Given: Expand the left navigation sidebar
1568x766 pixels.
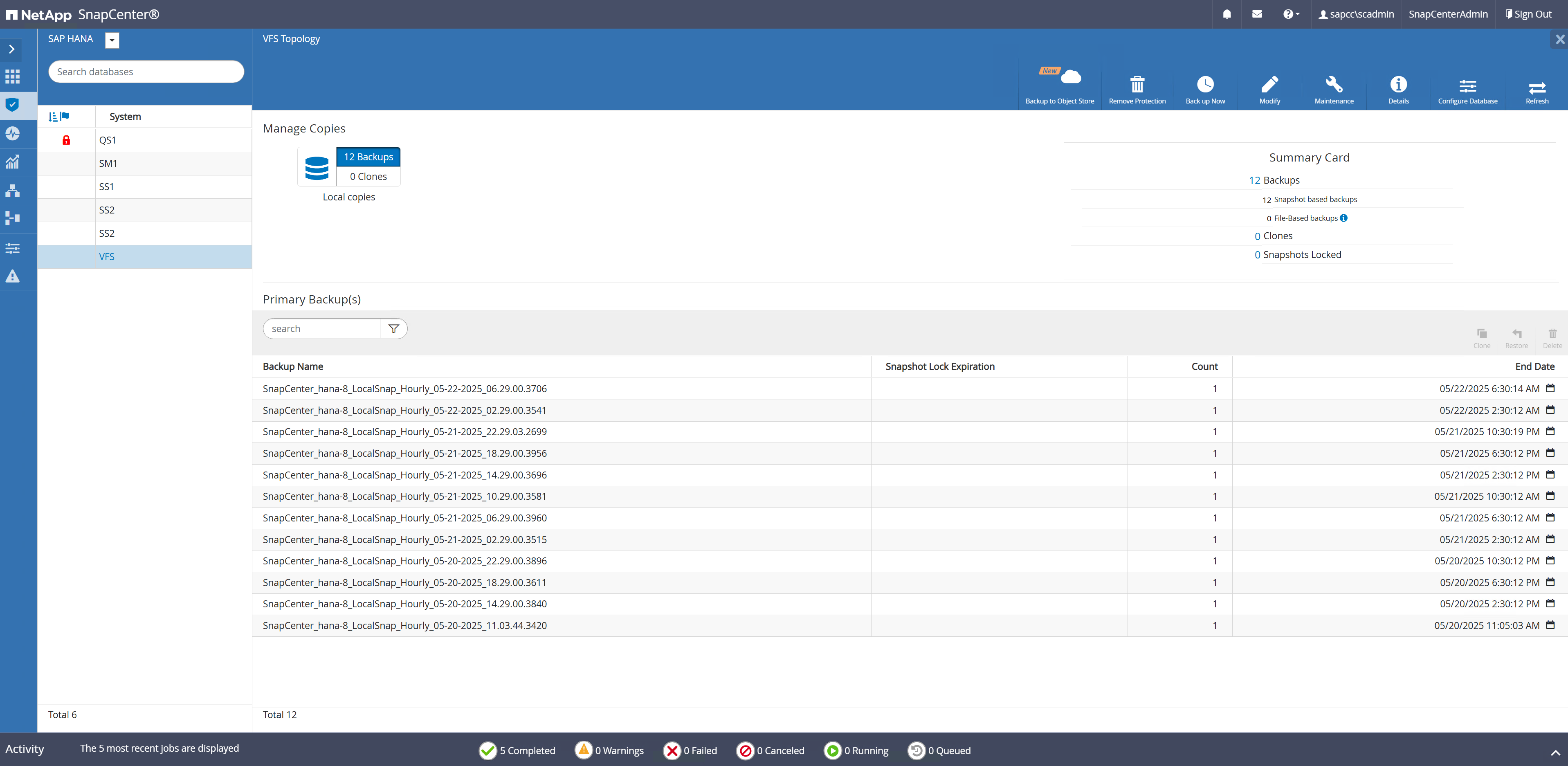Looking at the screenshot, I should click(x=11, y=49).
